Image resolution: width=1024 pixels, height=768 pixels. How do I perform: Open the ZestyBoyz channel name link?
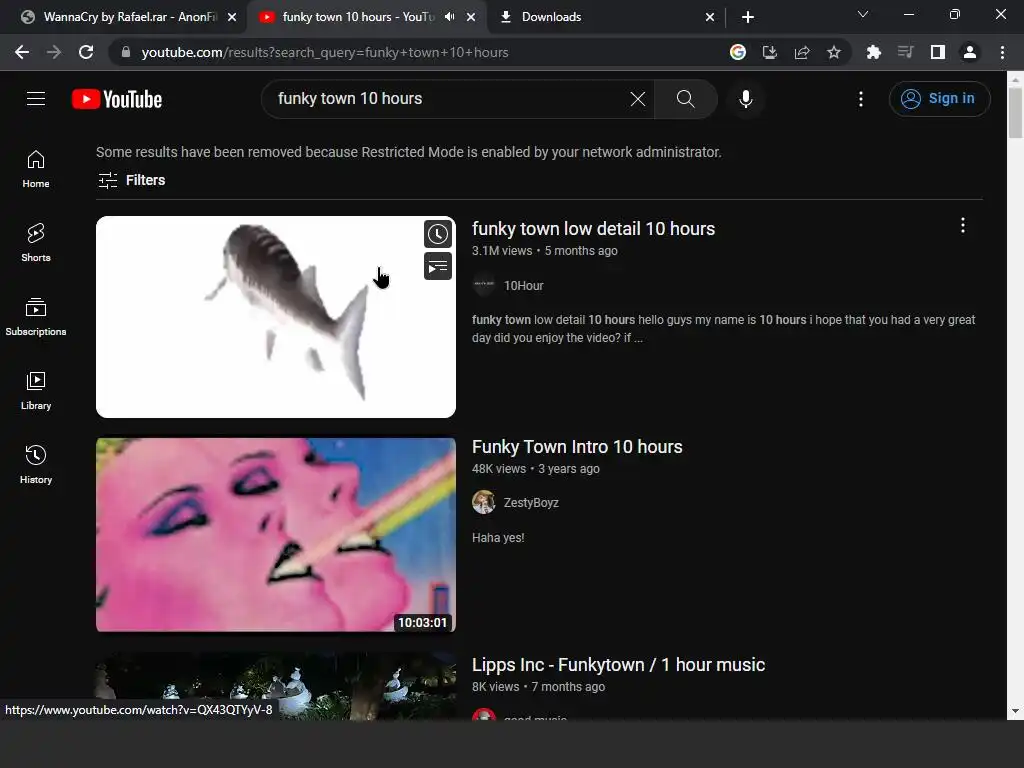[x=531, y=503]
